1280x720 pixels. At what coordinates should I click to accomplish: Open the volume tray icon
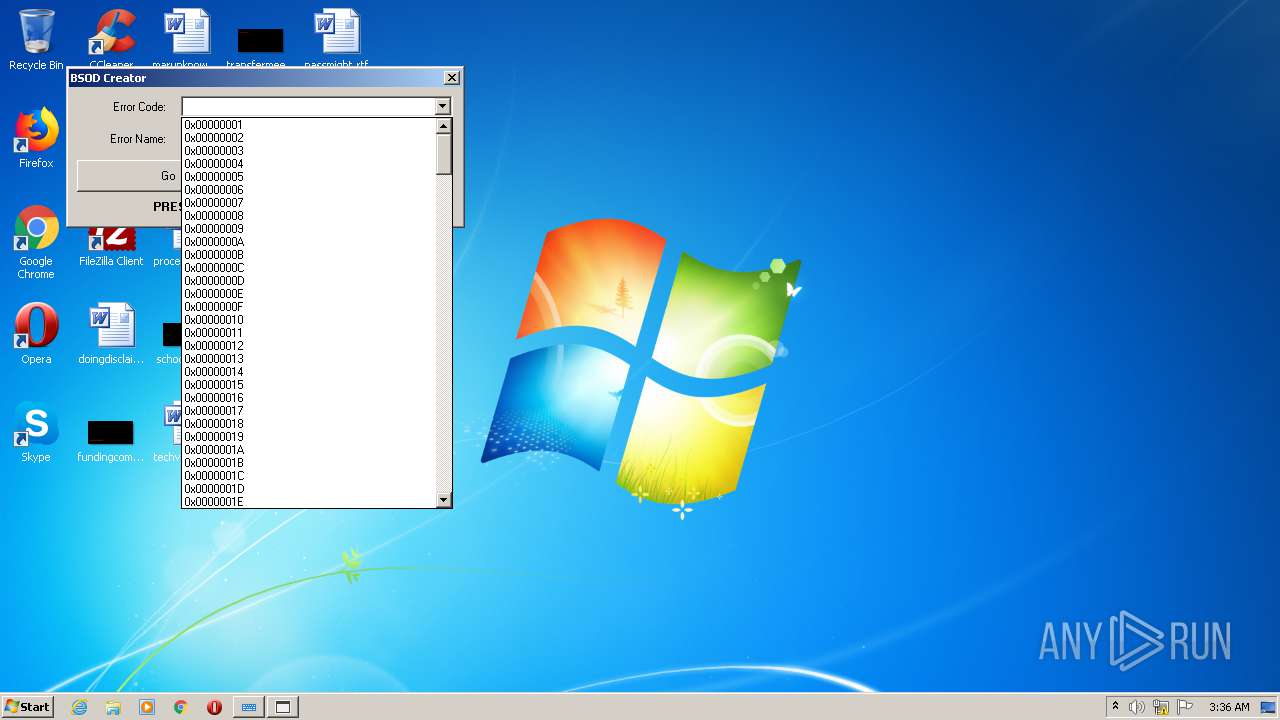1136,707
